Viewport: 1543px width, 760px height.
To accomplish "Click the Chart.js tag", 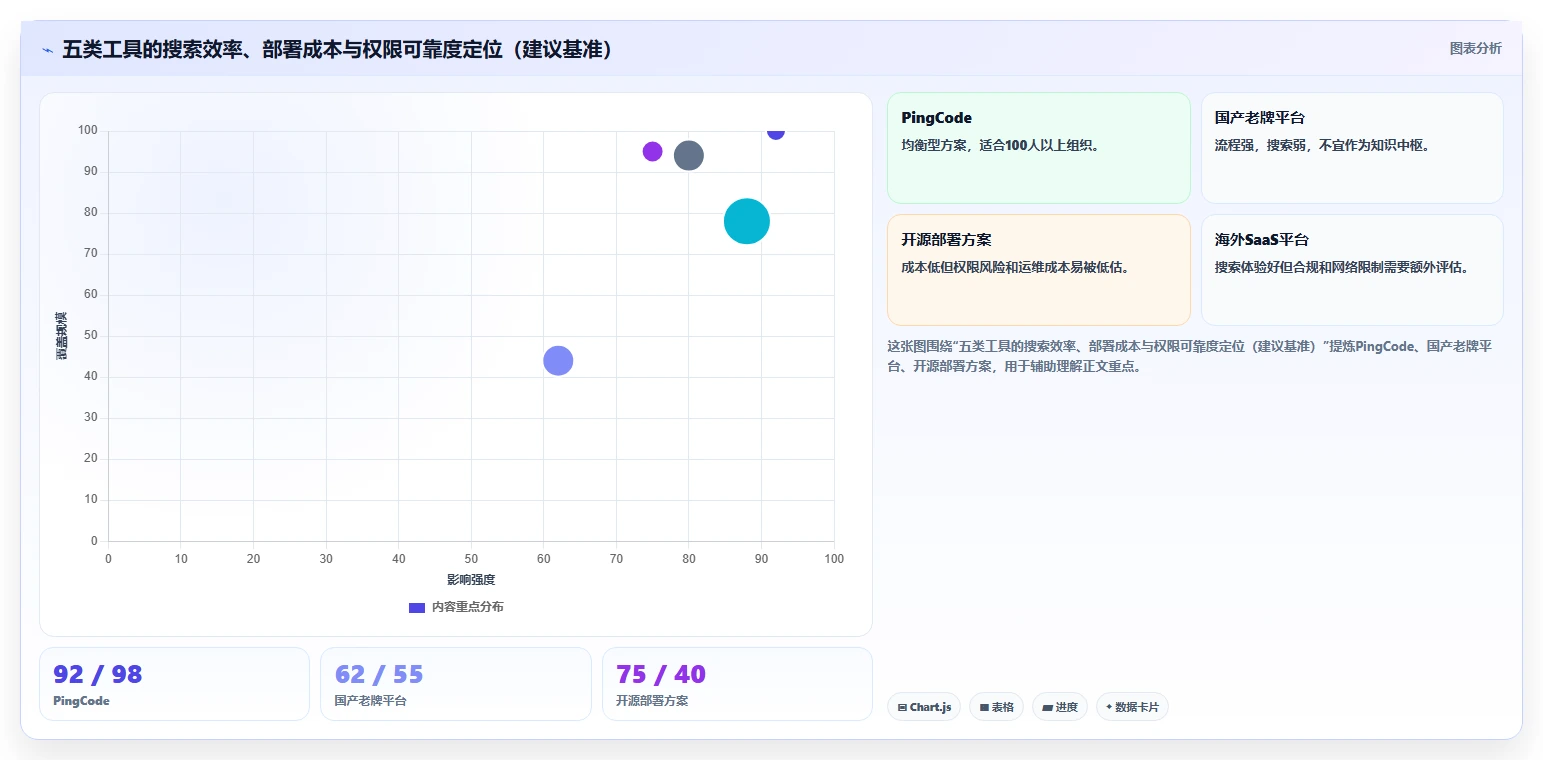I will tap(924, 707).
